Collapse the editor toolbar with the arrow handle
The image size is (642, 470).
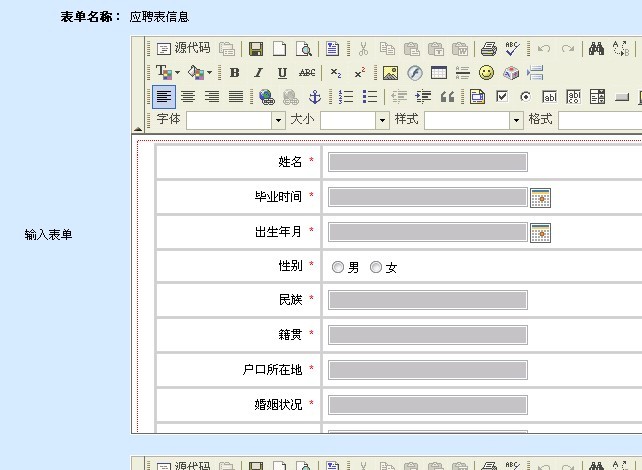tap(138, 129)
